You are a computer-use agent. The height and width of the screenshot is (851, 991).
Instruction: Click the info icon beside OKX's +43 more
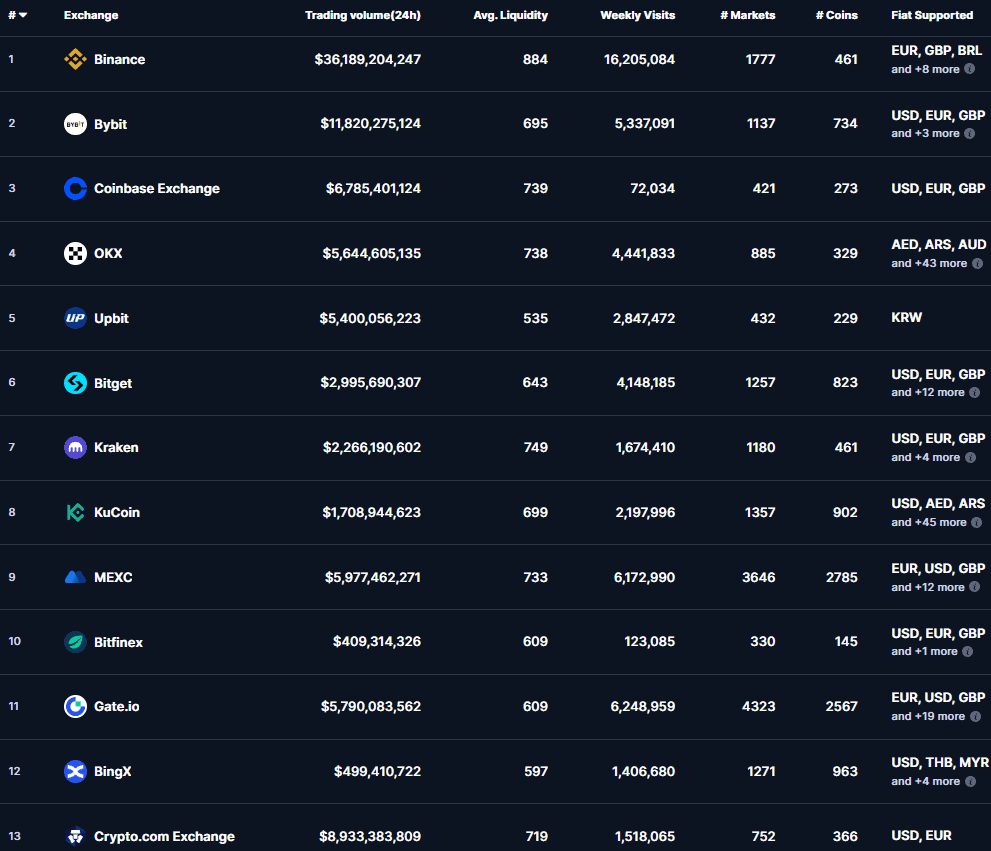[x=978, y=264]
